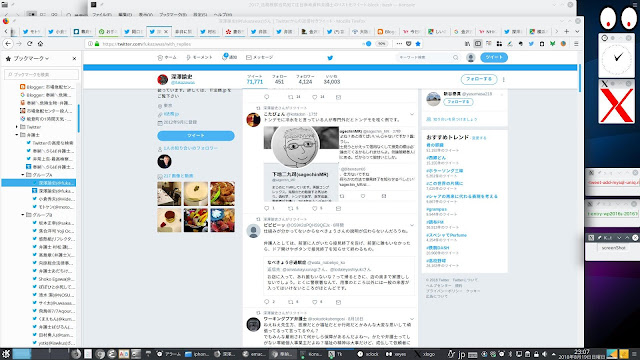Click the Twitter bird logo in the top bar
640x360 pixels.
tap(330, 58)
